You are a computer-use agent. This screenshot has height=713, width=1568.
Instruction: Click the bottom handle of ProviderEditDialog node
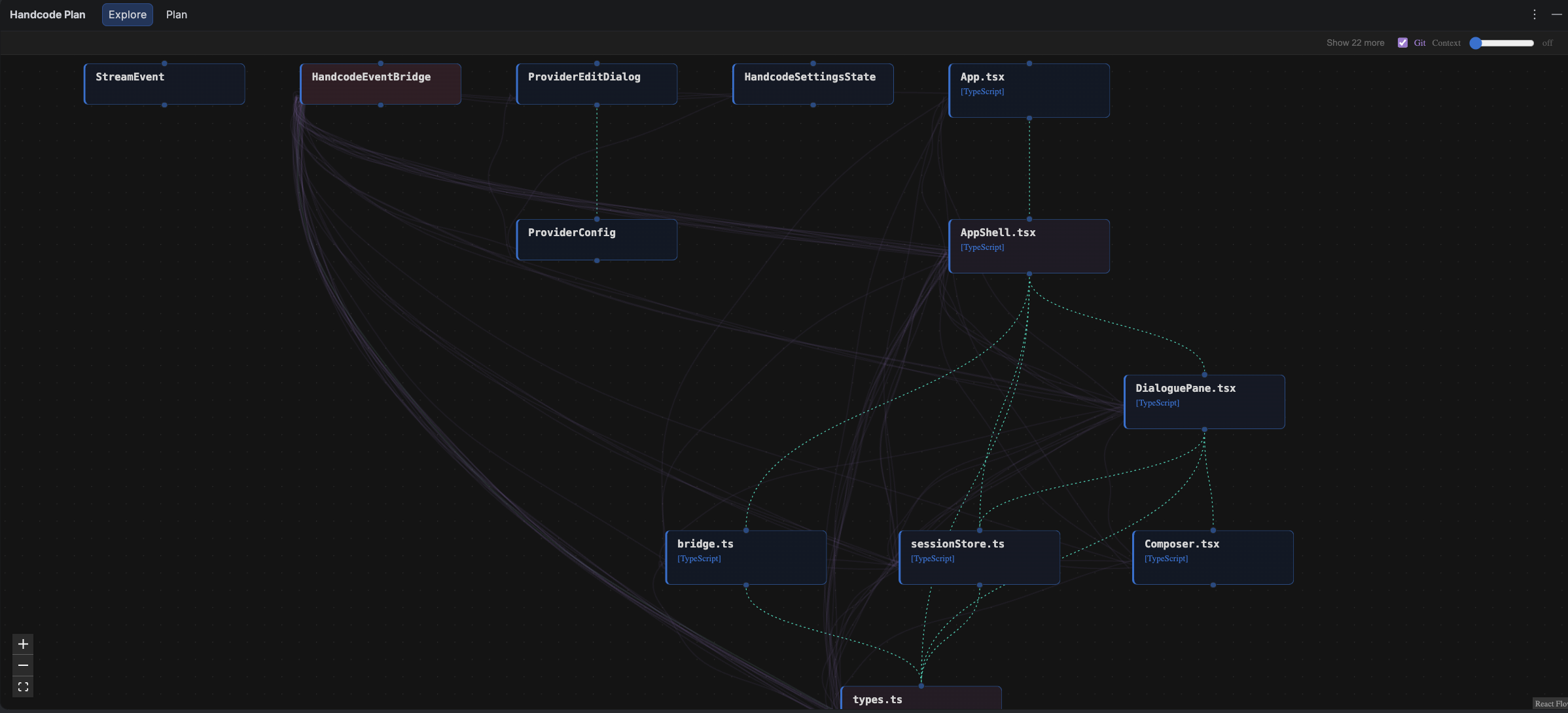[597, 105]
